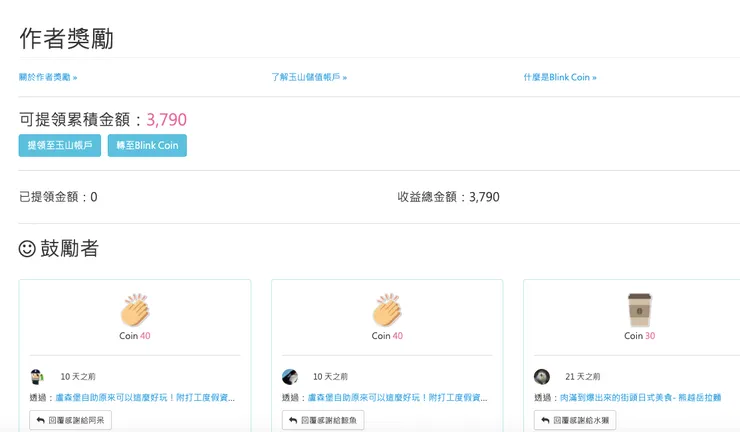Viewport: 740px width, 432px height.
Task: Click the 21 天之前 timestamp
Action: click(583, 376)
